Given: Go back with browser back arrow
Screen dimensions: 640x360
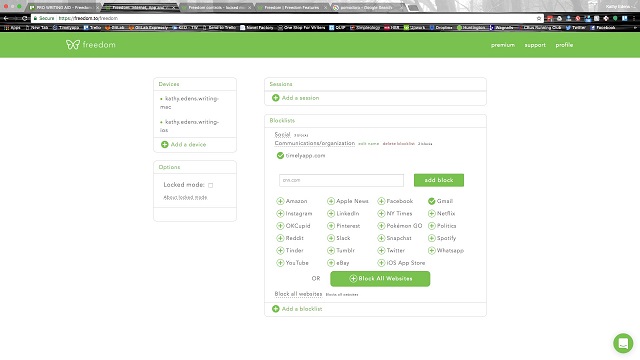Looking at the screenshot, I should (6, 18).
